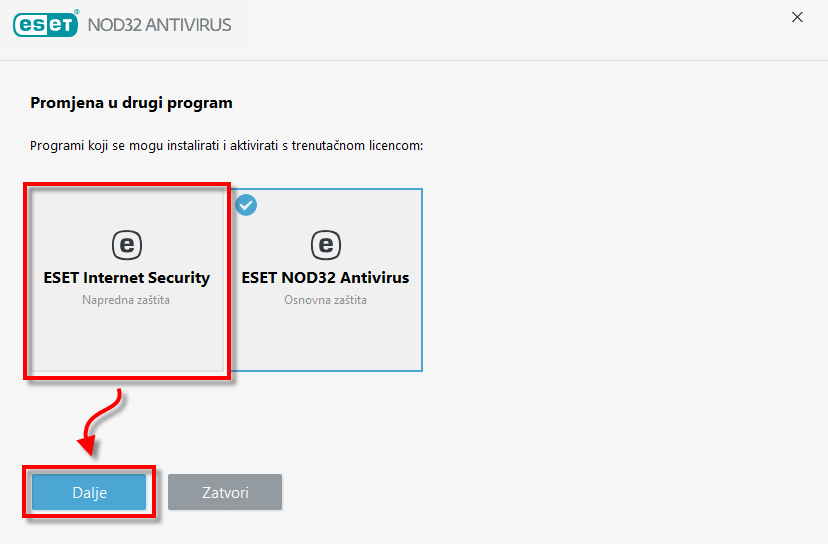
Task: Click the 'Osnovna zaštita' subtitle
Action: (325, 299)
